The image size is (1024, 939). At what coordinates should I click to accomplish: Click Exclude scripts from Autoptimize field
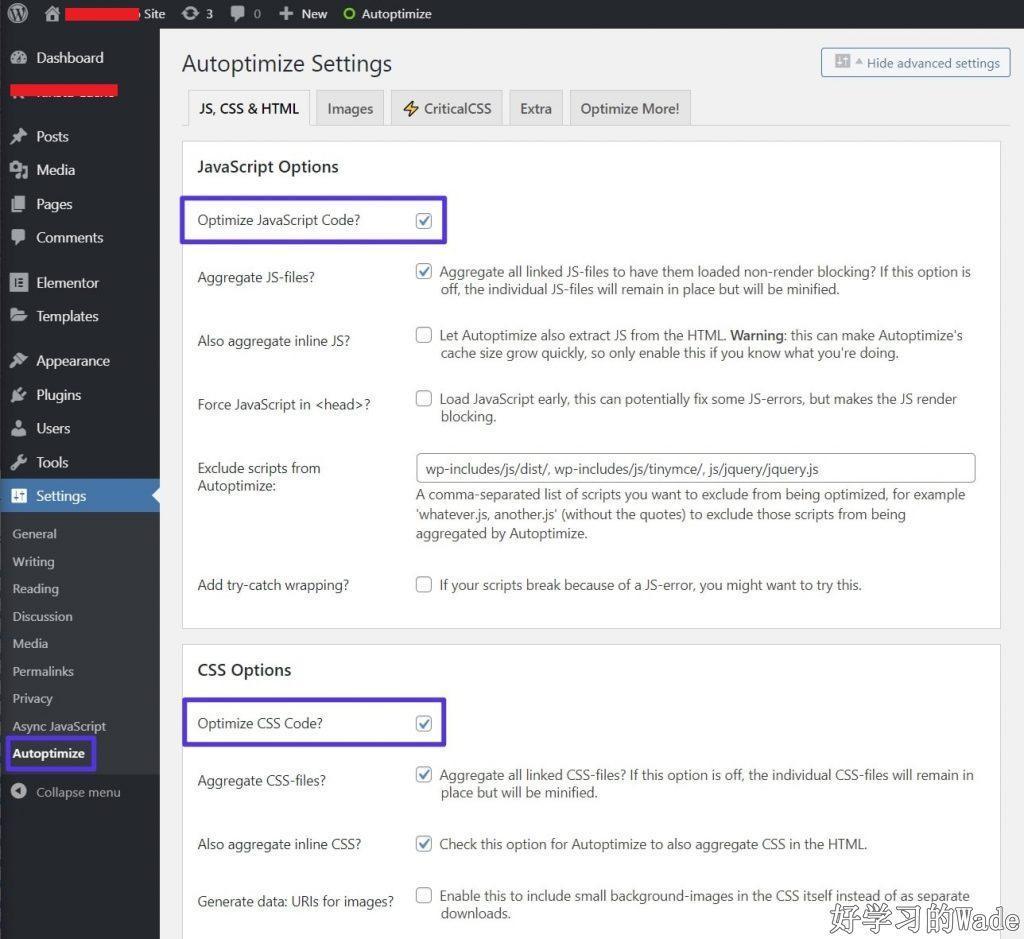pos(696,468)
